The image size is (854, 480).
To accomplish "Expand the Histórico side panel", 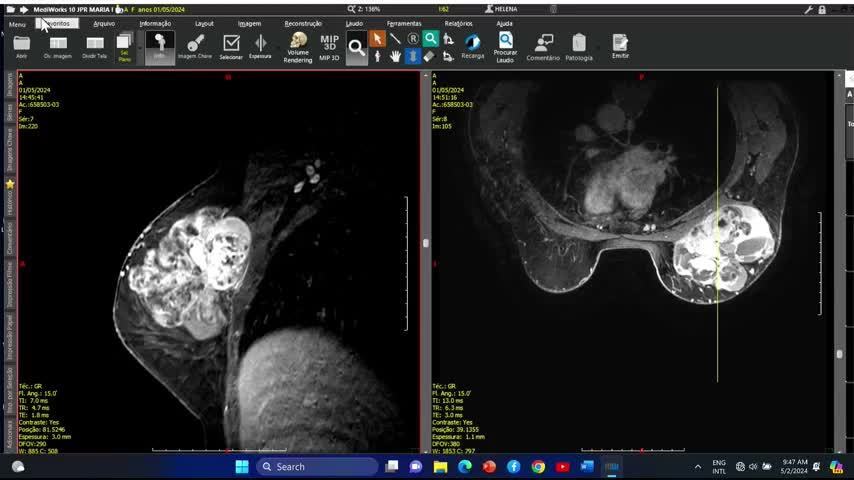I will point(10,205).
